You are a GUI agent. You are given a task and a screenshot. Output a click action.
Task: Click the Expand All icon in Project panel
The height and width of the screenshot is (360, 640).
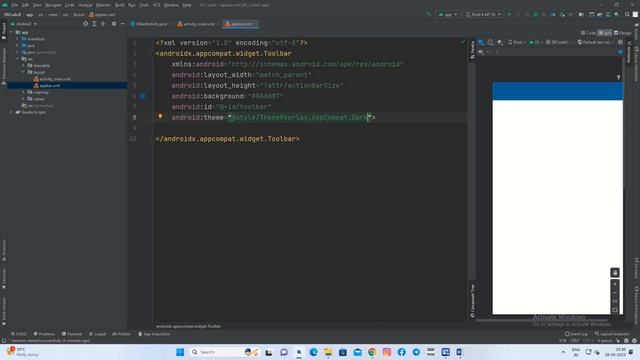pyautogui.click(x=94, y=24)
